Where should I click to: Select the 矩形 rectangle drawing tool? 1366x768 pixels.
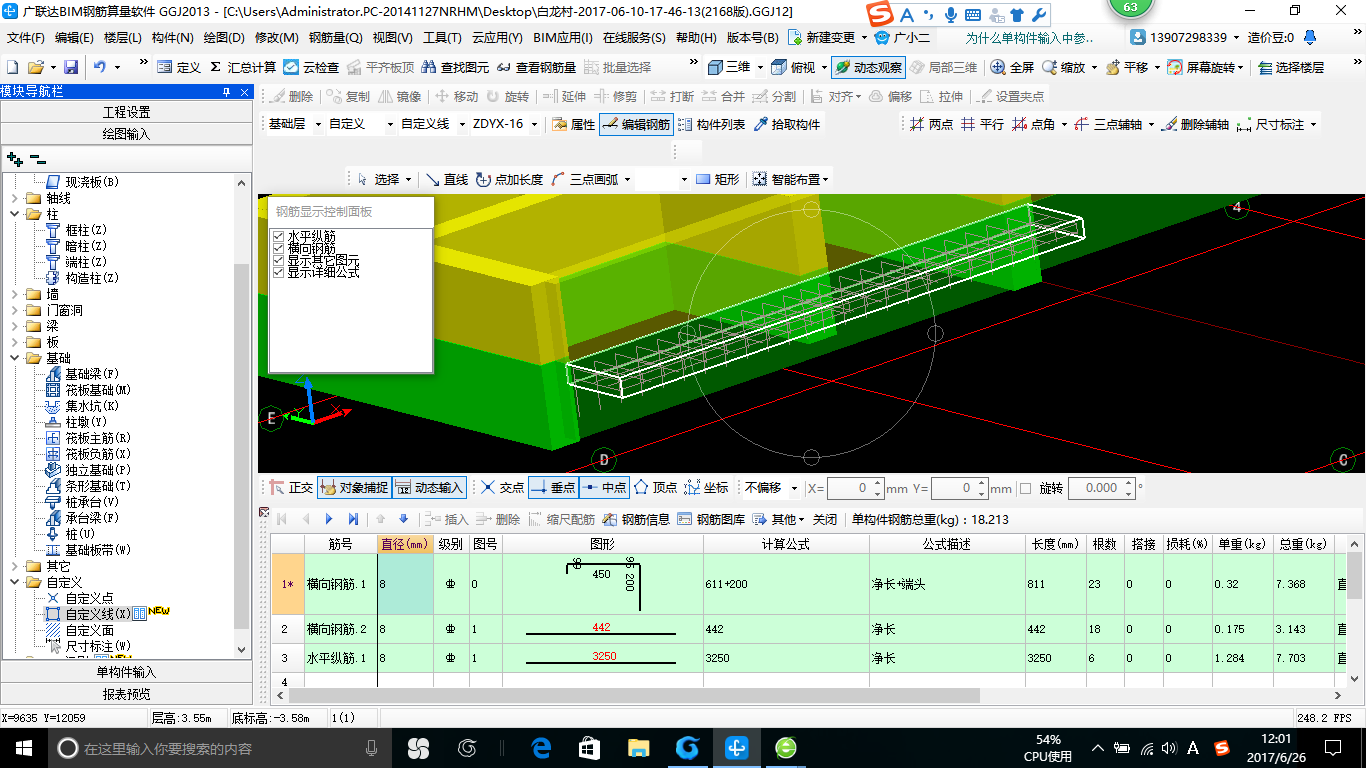(x=717, y=179)
